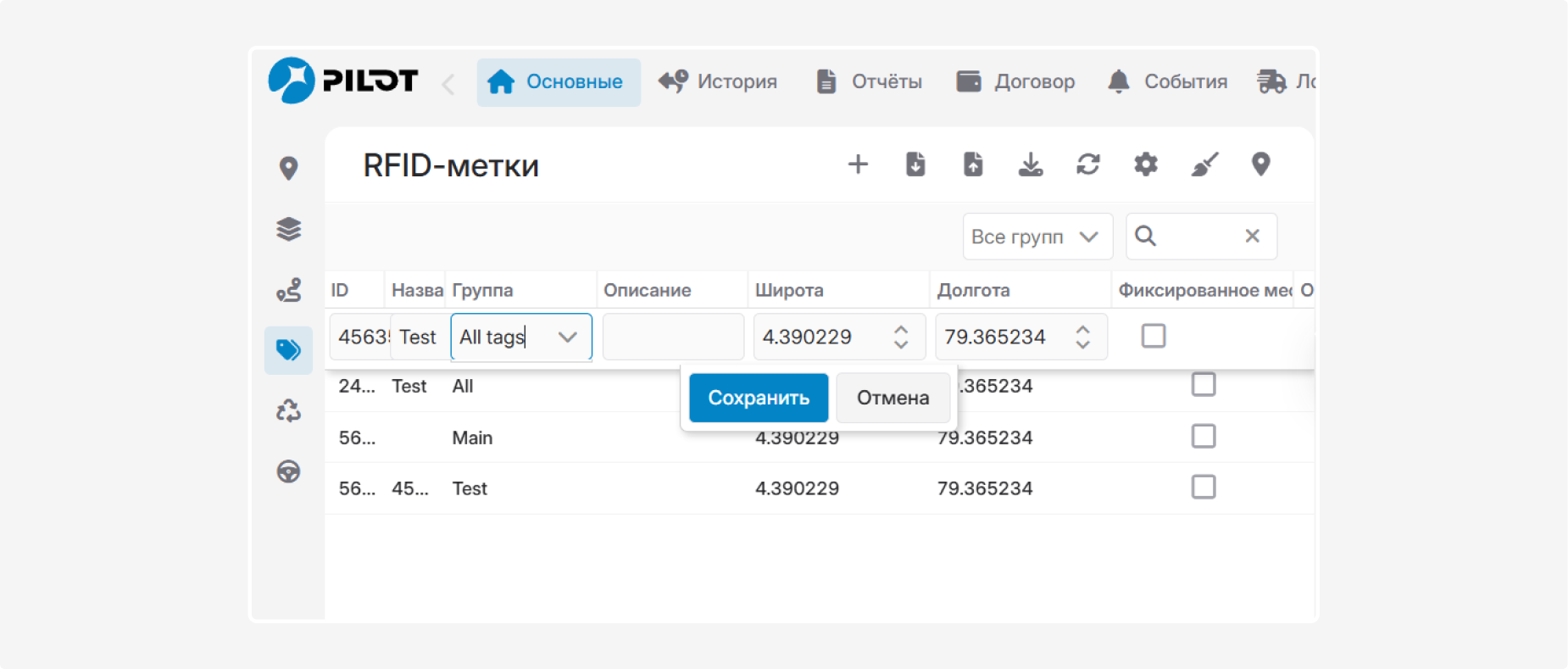The image size is (1568, 669).
Task: Click the back chevron beside the logo
Action: point(448,84)
